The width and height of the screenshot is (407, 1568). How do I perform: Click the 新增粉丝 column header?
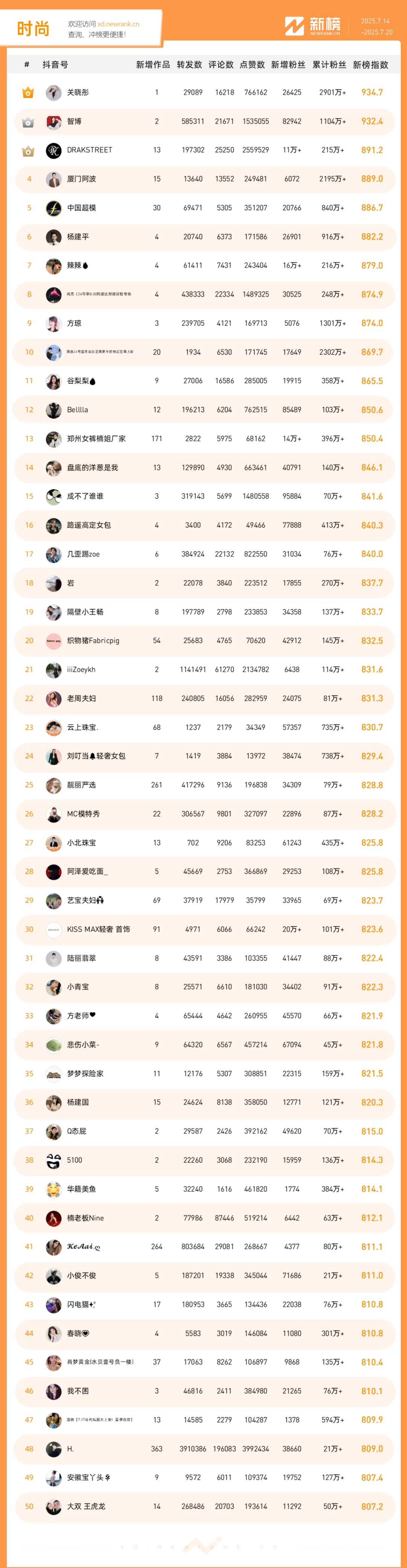point(288,65)
